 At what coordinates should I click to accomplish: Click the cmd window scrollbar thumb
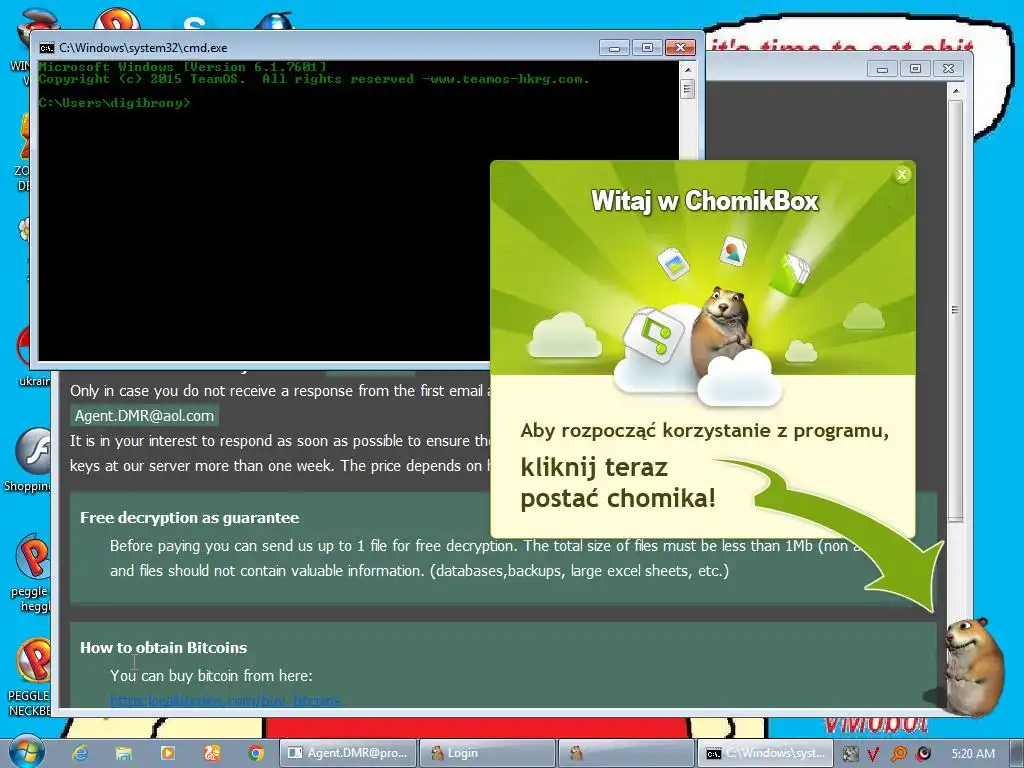[x=687, y=89]
